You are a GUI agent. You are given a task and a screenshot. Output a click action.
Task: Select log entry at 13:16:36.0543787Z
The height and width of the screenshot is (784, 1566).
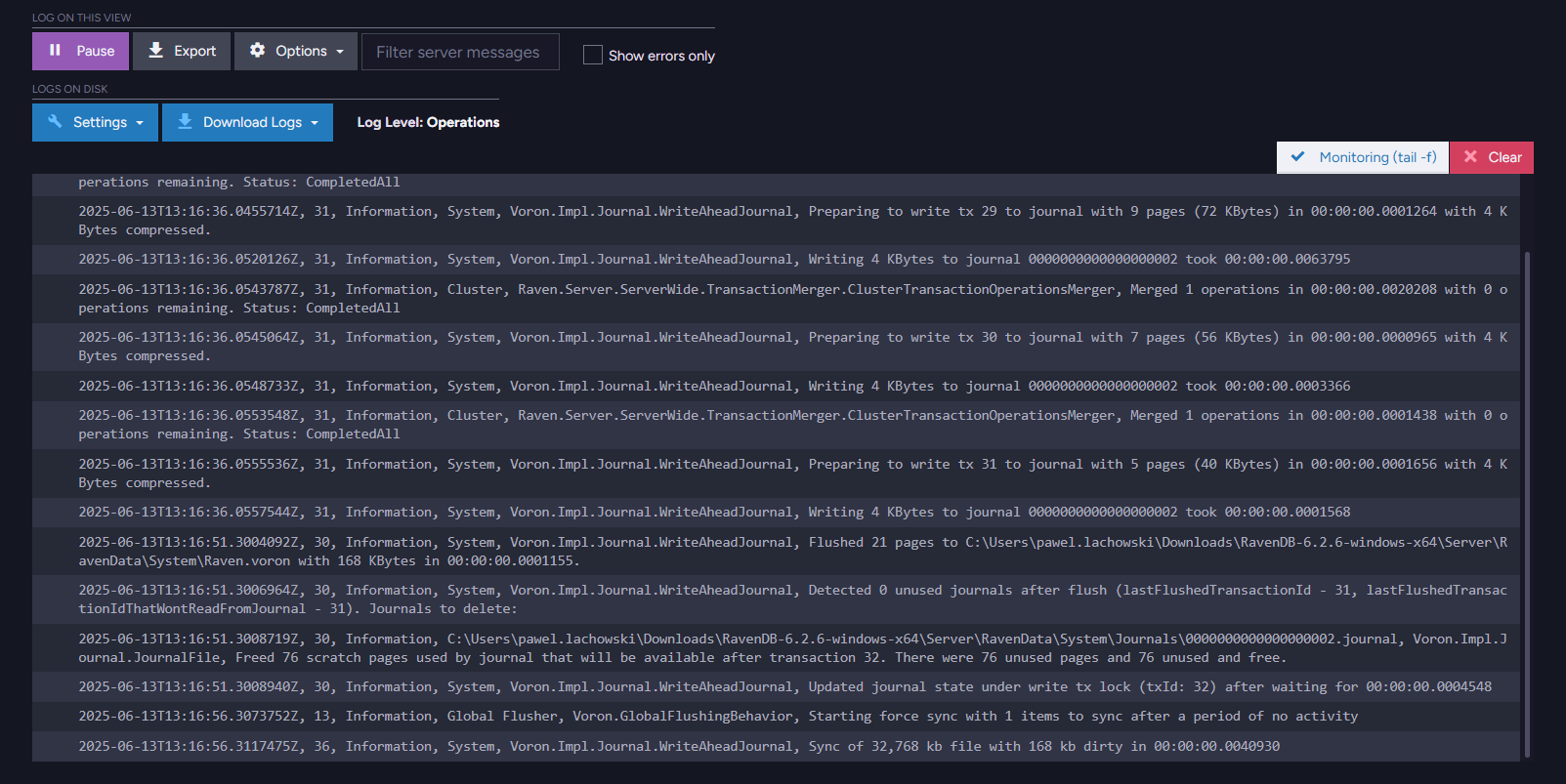776,299
